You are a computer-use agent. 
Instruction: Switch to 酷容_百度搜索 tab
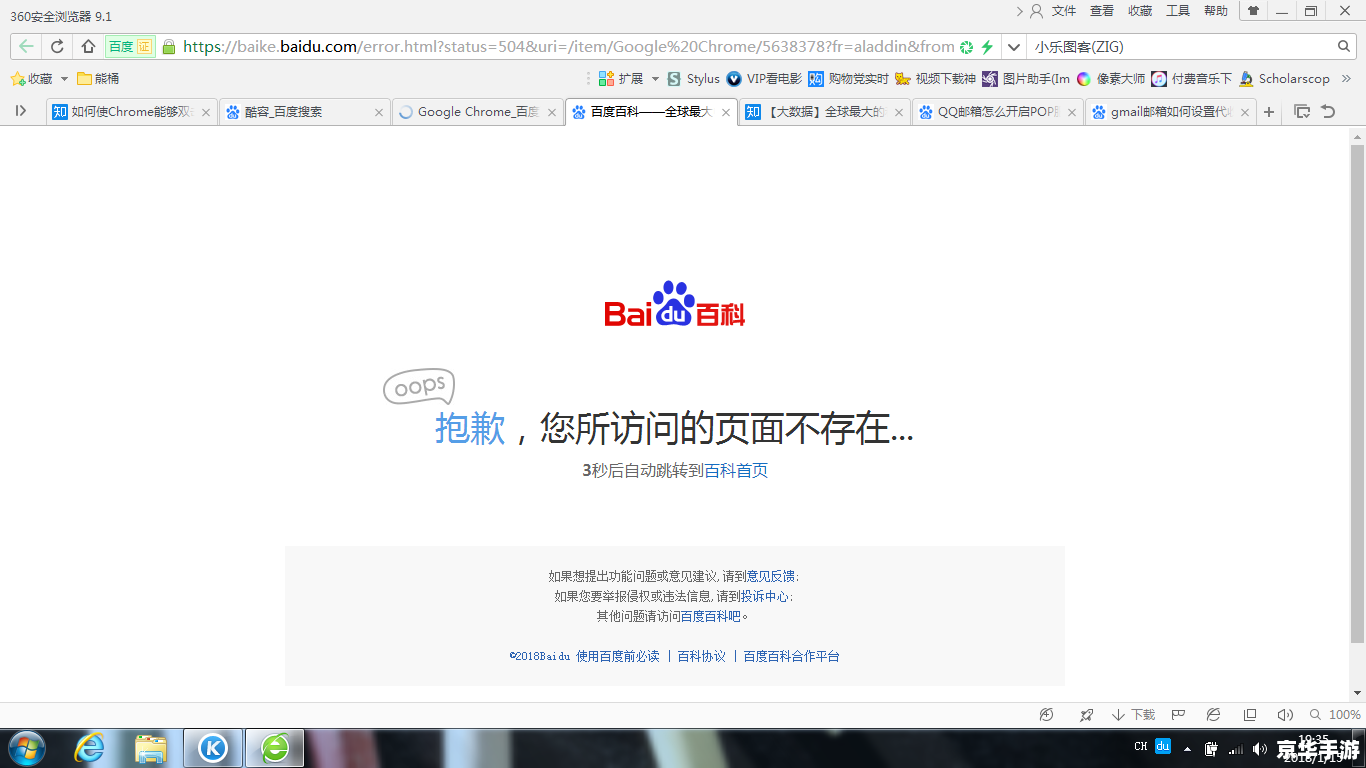pos(304,112)
